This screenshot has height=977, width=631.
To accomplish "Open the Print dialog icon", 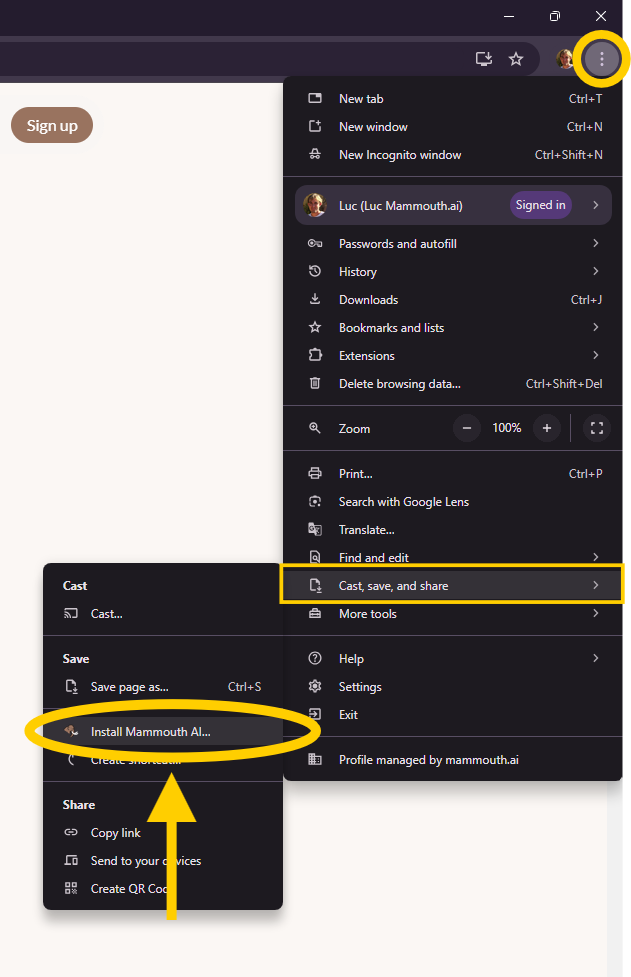I will [314, 473].
